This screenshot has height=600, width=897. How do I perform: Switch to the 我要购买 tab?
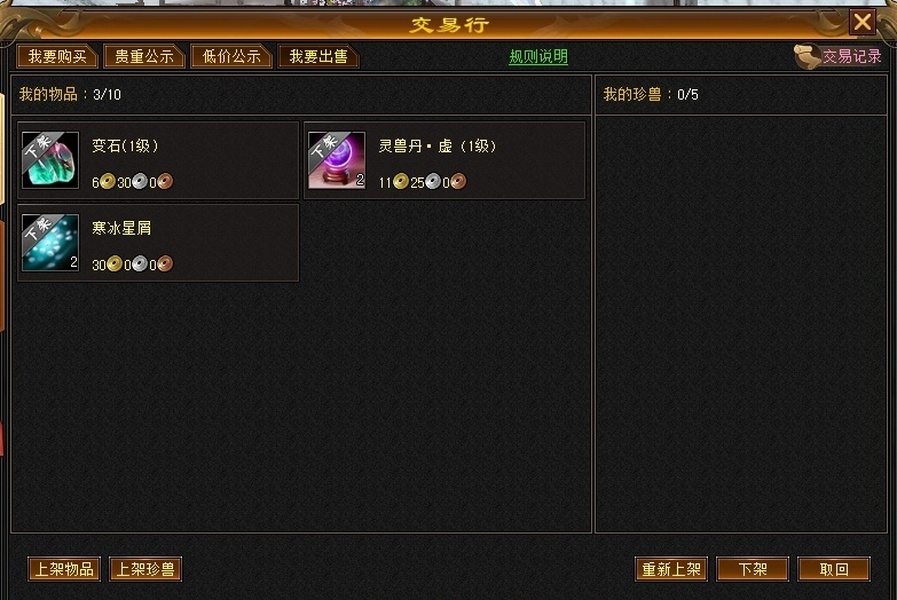(57, 57)
